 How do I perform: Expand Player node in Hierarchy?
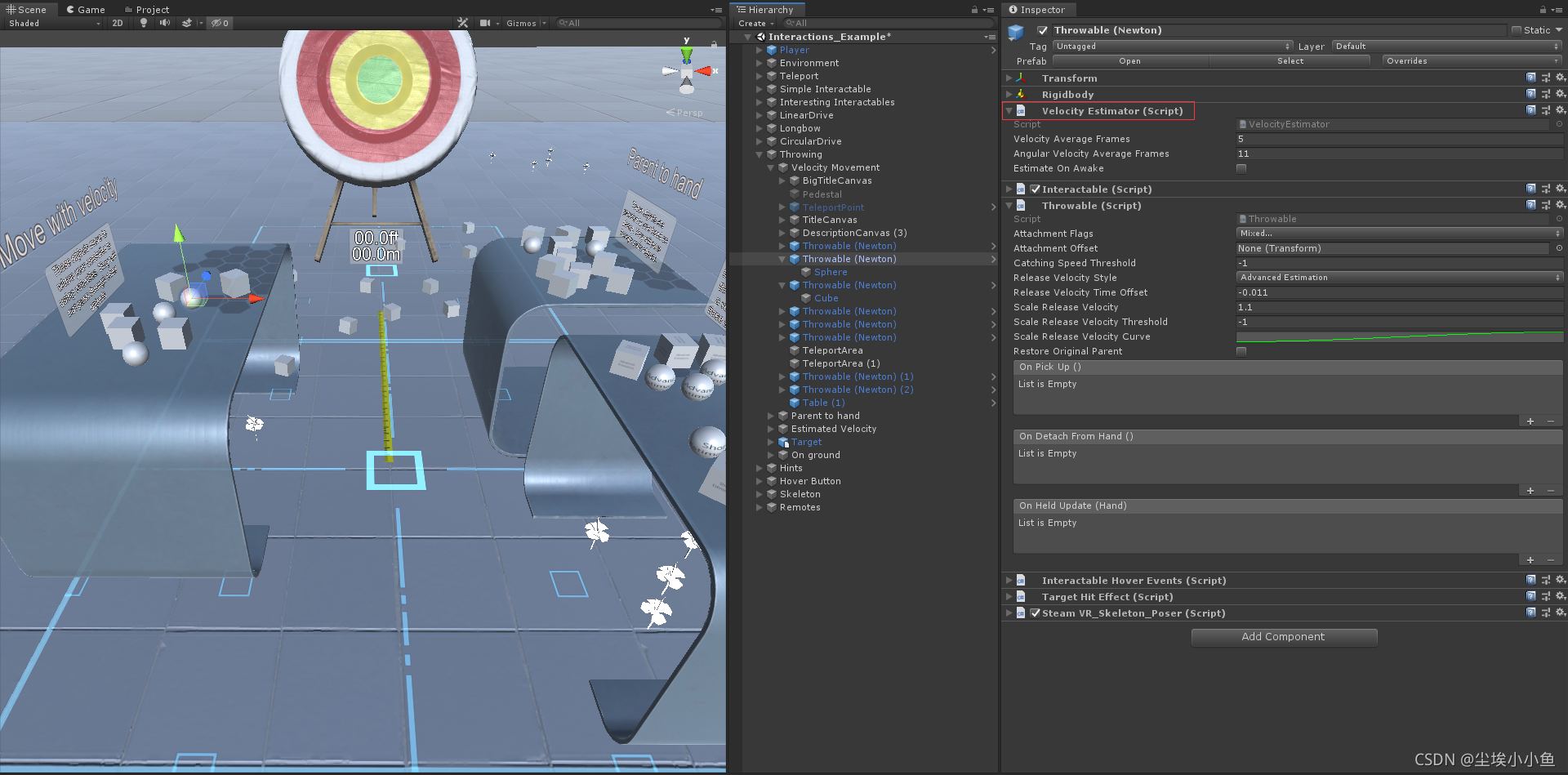tap(759, 50)
